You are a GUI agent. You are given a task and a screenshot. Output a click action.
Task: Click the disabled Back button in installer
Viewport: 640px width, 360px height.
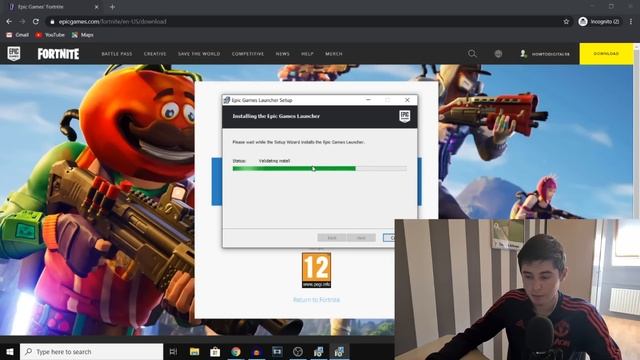point(332,238)
